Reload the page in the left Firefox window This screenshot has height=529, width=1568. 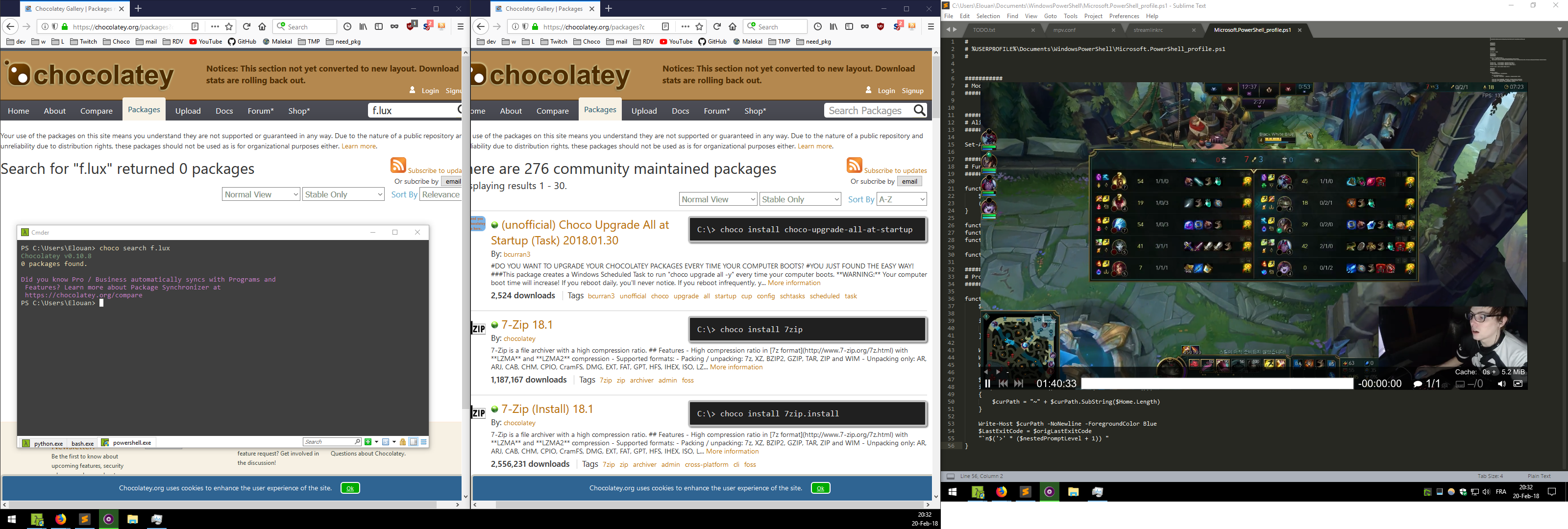(x=246, y=27)
